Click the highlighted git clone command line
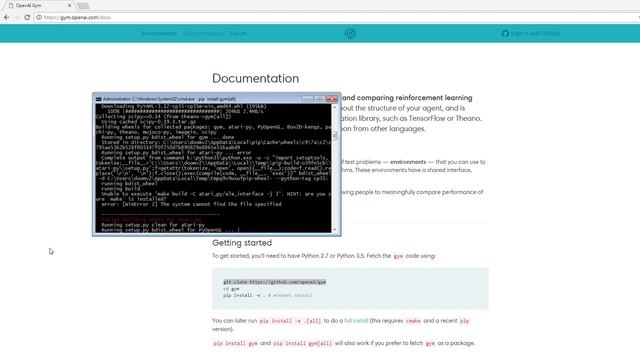The image size is (640, 360). click(274, 282)
